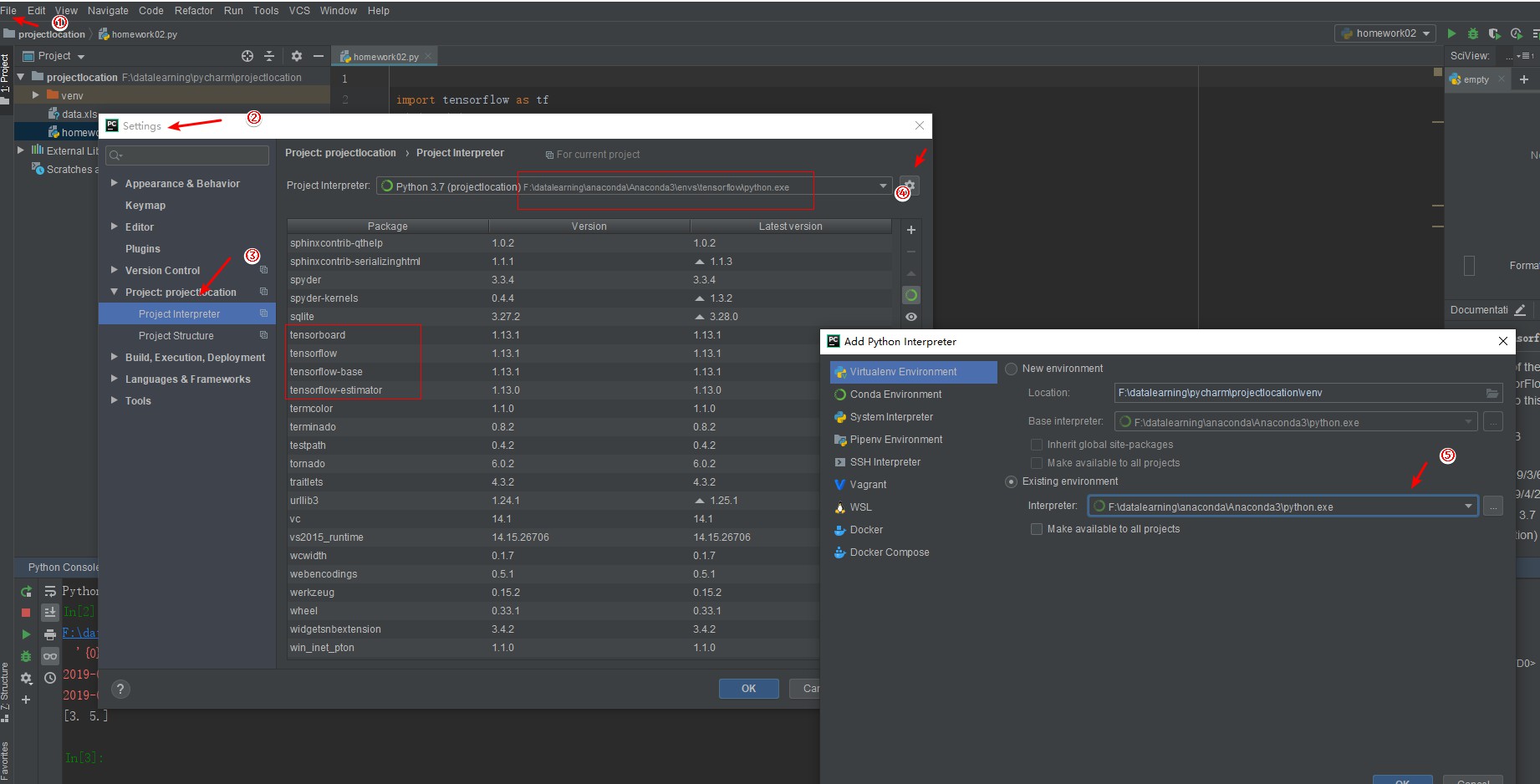Screen dimensions: 1540x784
Task: Open Python Console settings gear icon
Action: [x=26, y=678]
